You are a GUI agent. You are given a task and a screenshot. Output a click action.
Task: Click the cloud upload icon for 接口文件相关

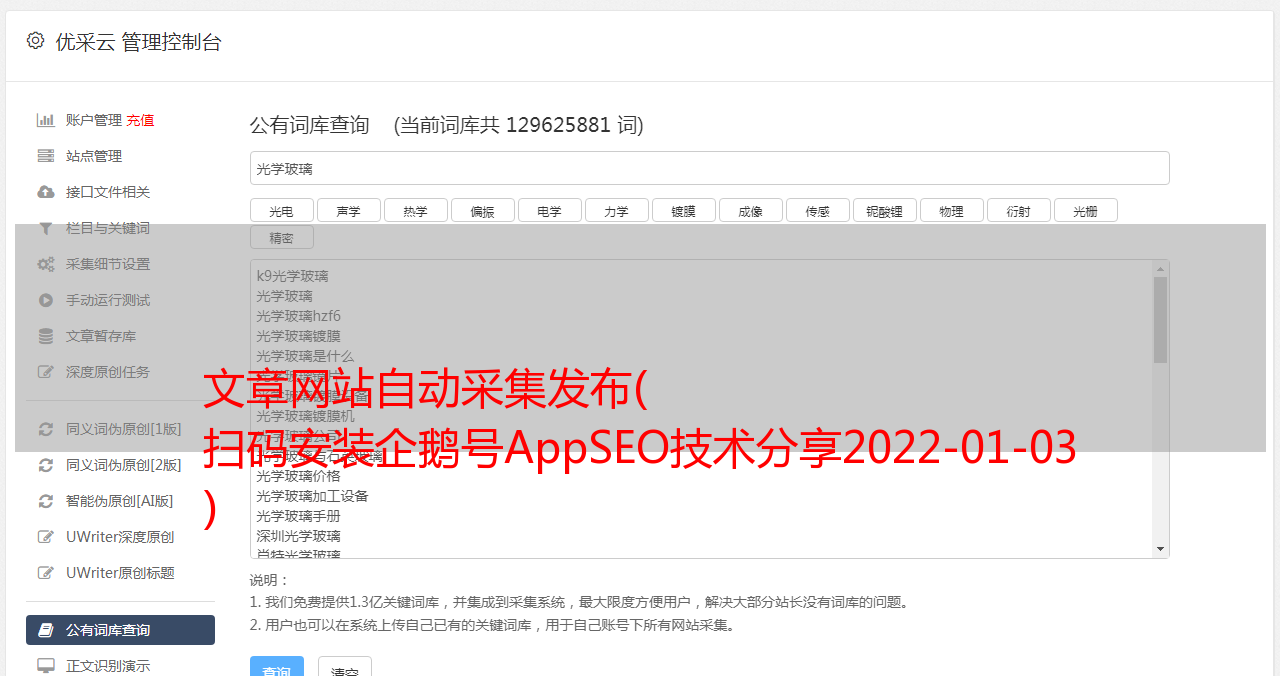point(46,192)
